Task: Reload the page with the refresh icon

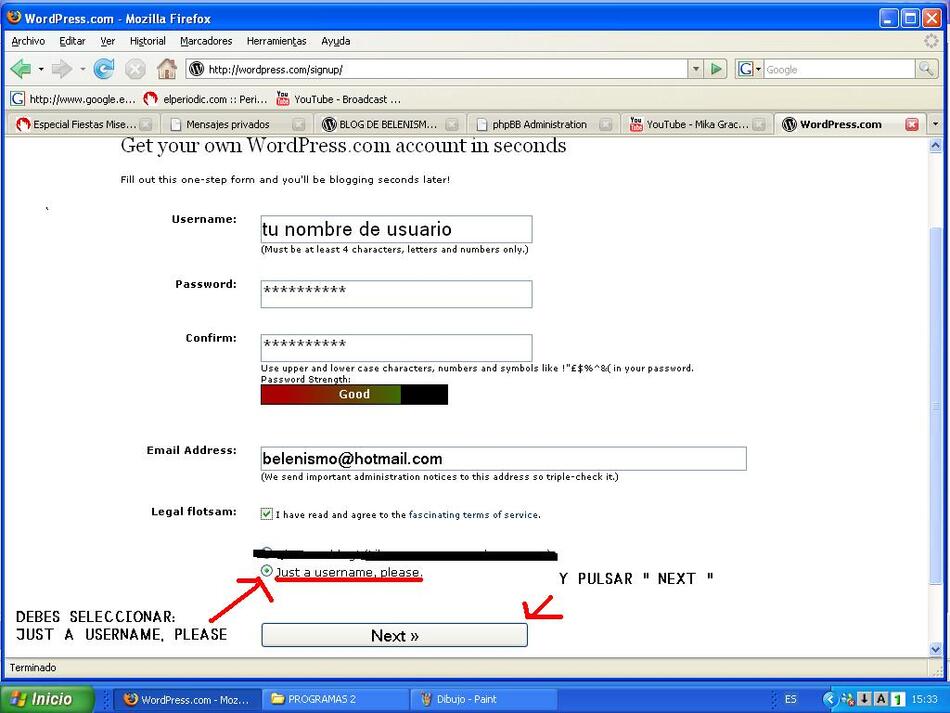Action: click(103, 69)
